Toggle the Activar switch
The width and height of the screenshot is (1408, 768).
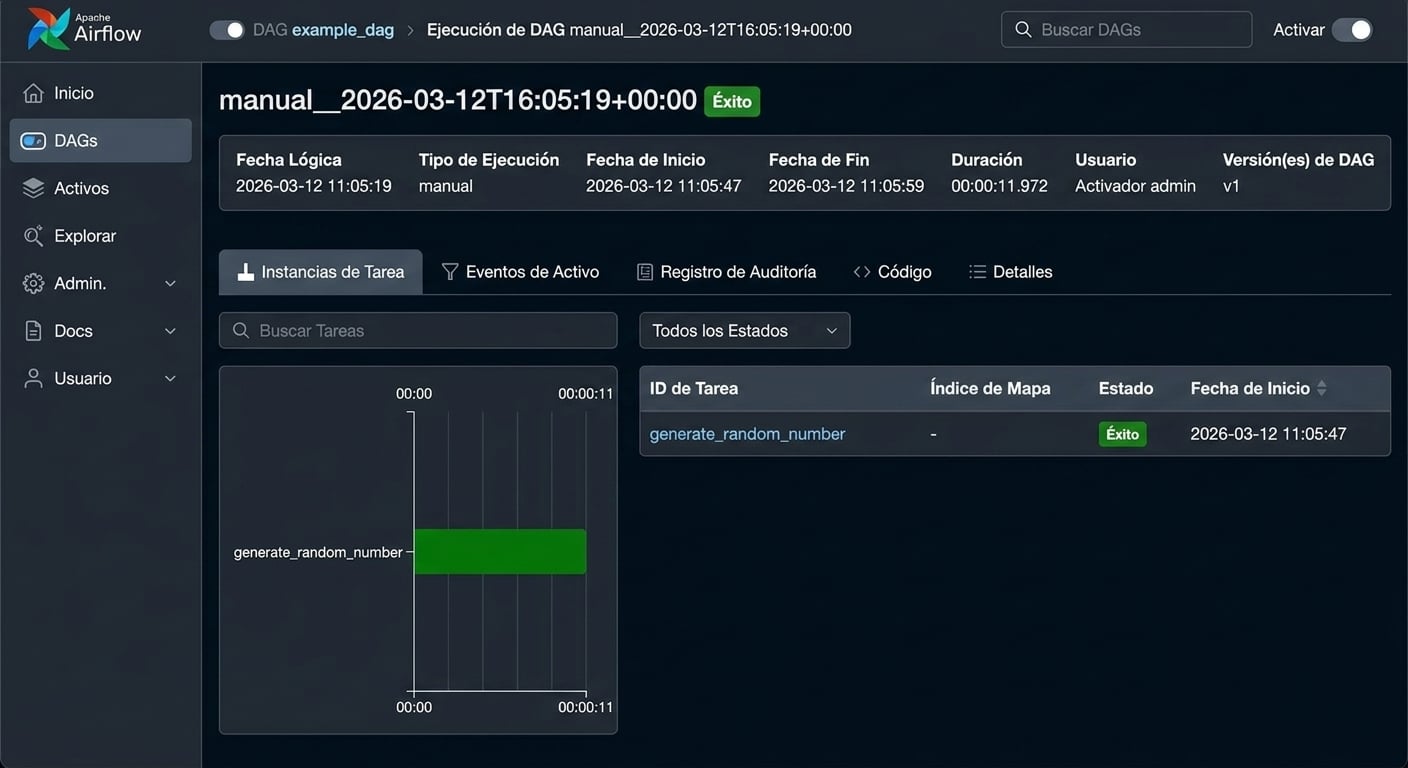pos(1353,30)
